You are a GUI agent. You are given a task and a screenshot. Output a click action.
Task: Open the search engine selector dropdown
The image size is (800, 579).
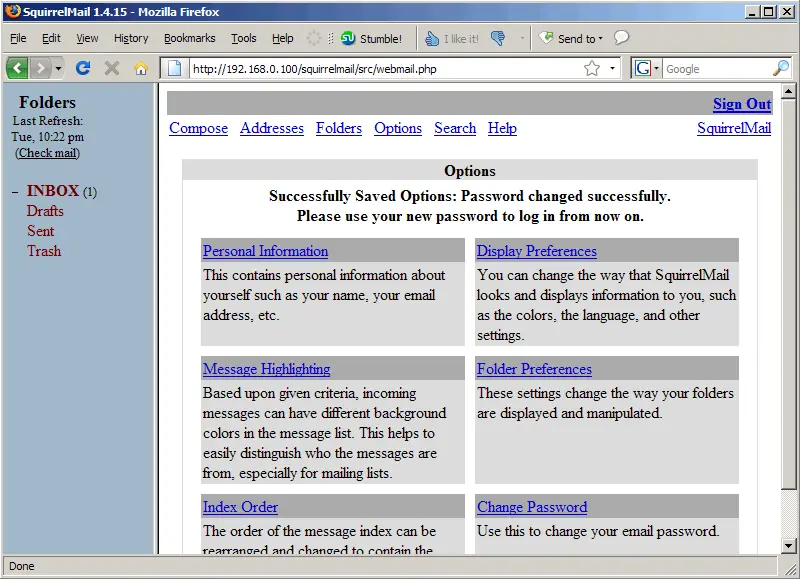[657, 68]
